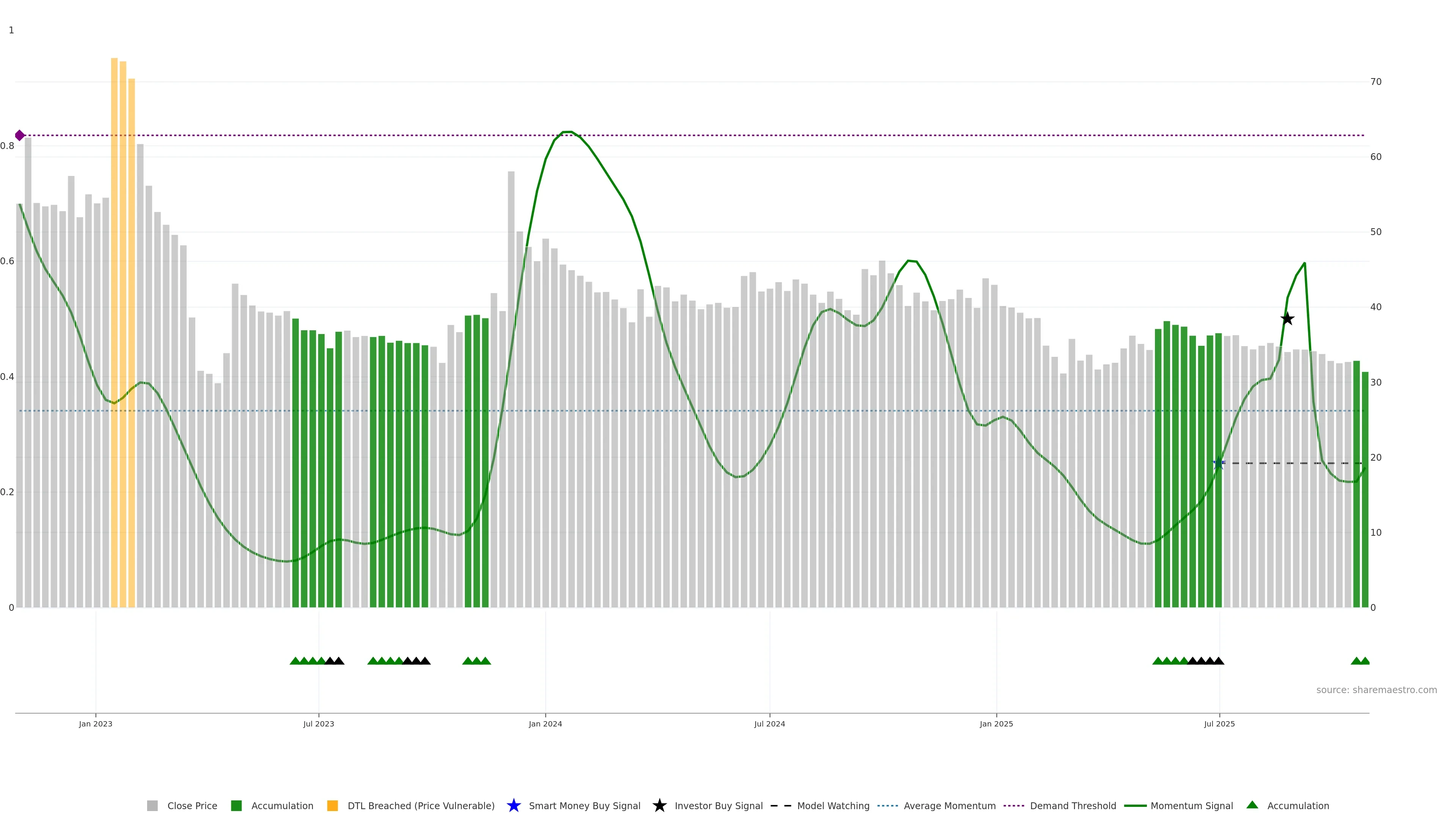The image size is (1456, 819).
Task: Click the Jul 2025 axis label
Action: pos(1219,723)
